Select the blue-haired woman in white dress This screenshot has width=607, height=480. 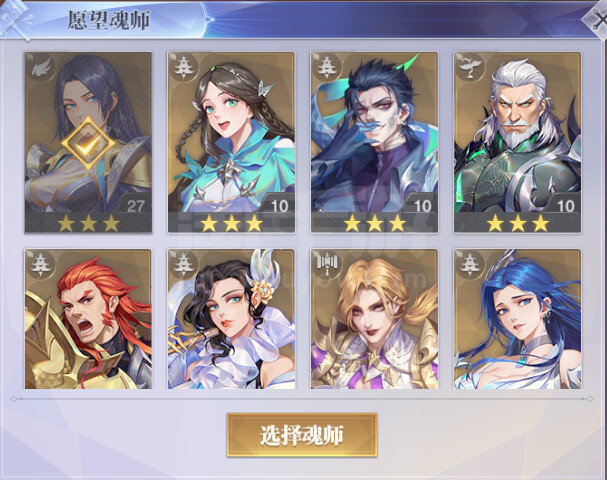[x=518, y=319]
